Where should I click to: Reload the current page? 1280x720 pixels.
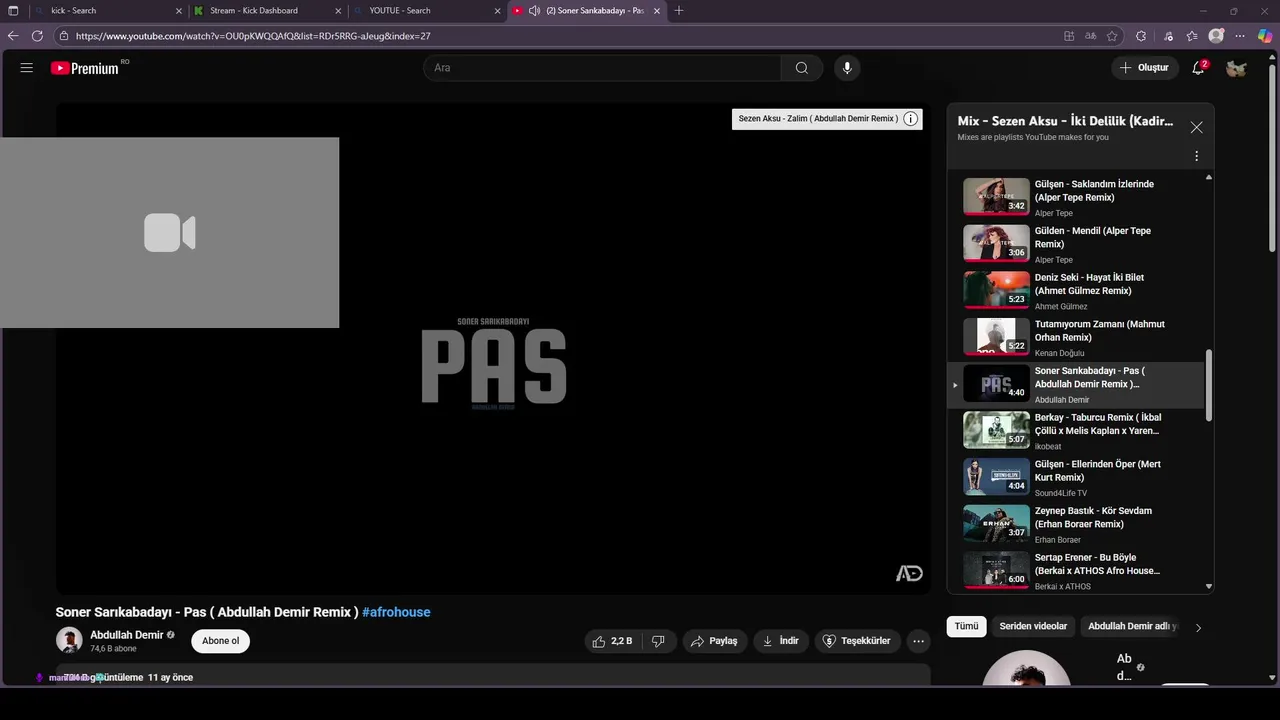coord(37,36)
